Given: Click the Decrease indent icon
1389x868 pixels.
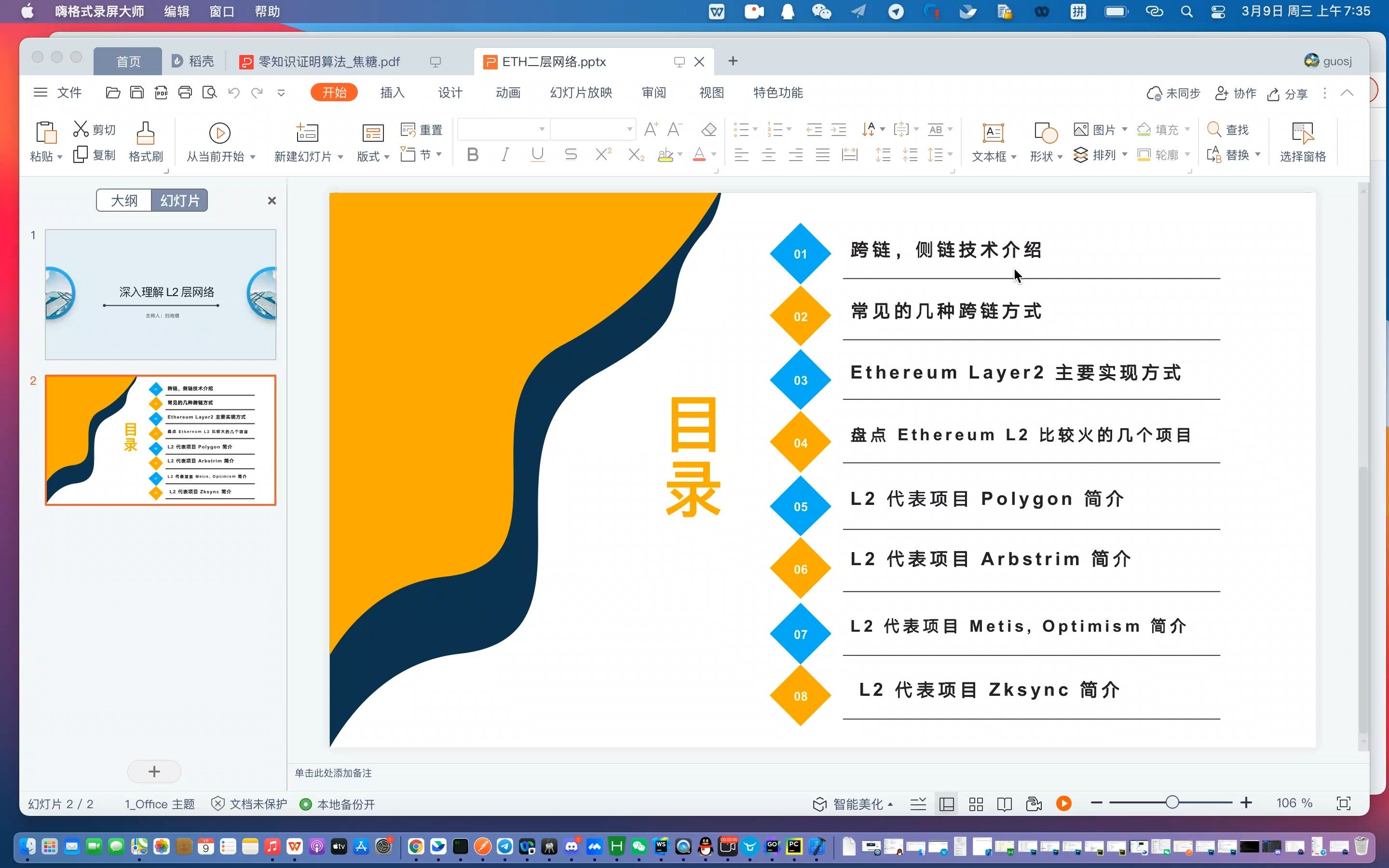Looking at the screenshot, I should (x=814, y=130).
